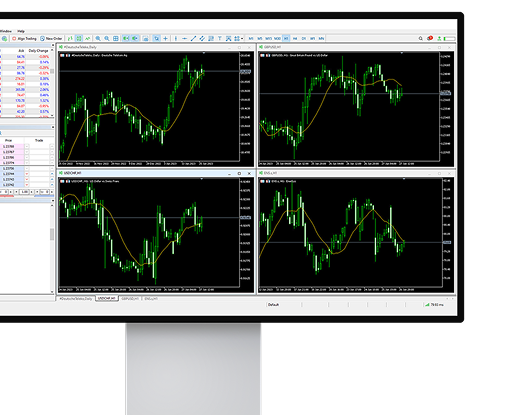Click the chart screenshot camera icon
The image size is (509, 415).
[145, 39]
